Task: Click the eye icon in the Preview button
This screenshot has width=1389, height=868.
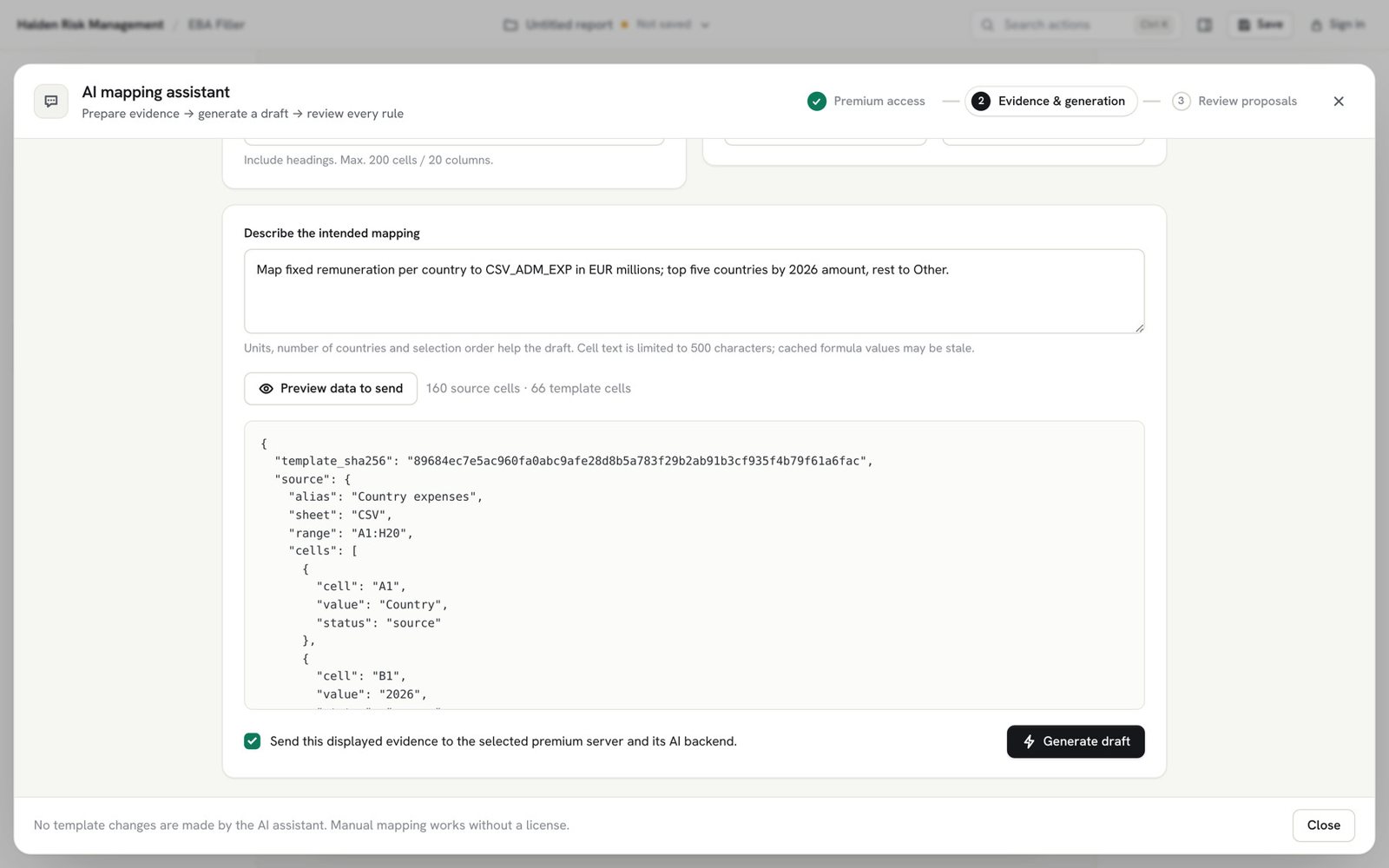Action: coord(267,389)
